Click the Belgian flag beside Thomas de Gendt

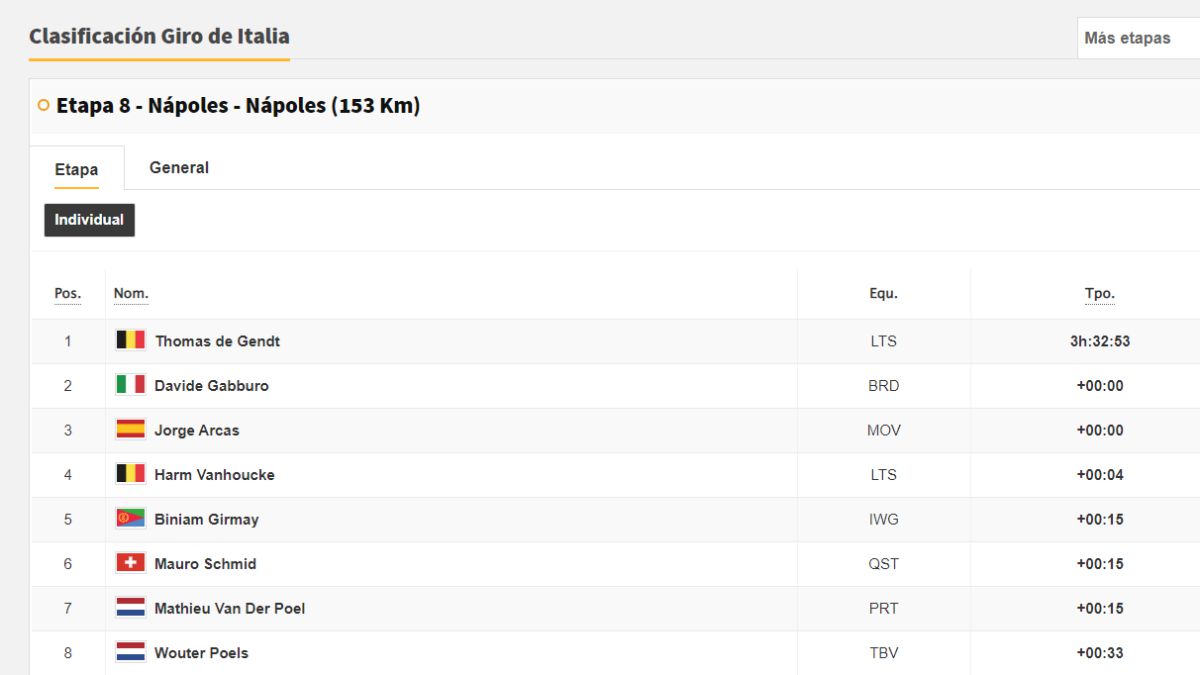tap(131, 340)
